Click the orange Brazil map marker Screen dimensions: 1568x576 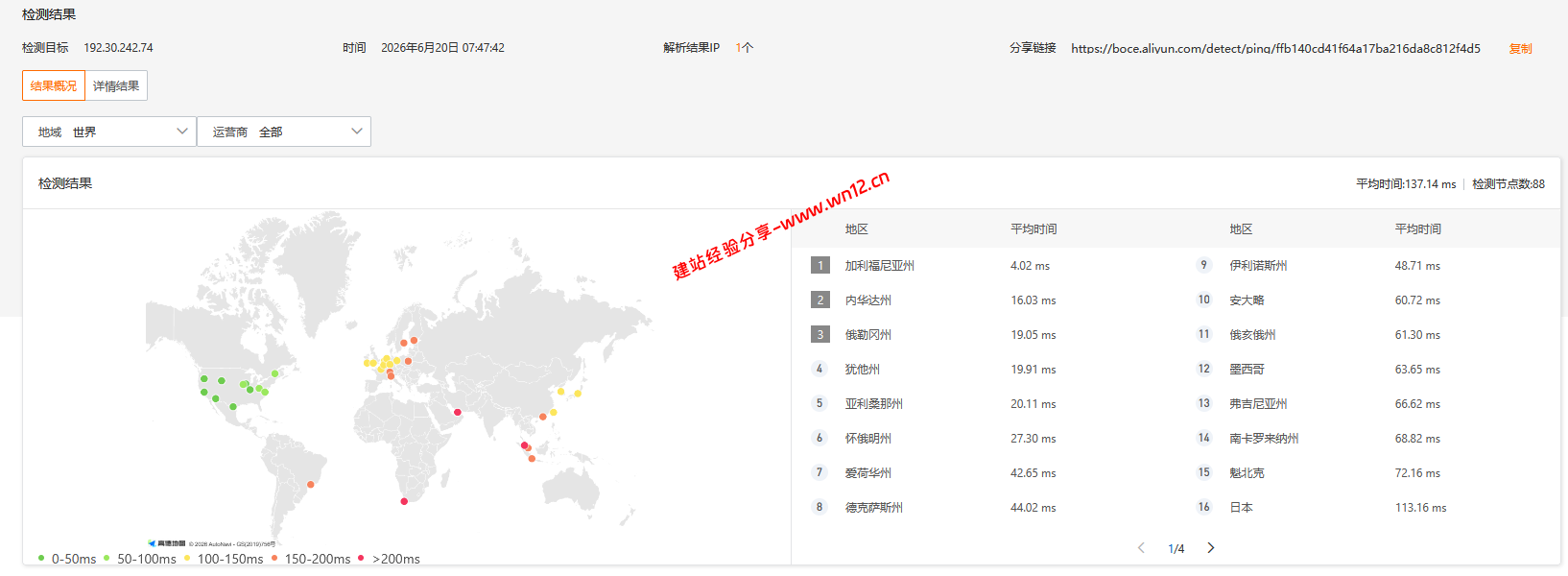(310, 485)
